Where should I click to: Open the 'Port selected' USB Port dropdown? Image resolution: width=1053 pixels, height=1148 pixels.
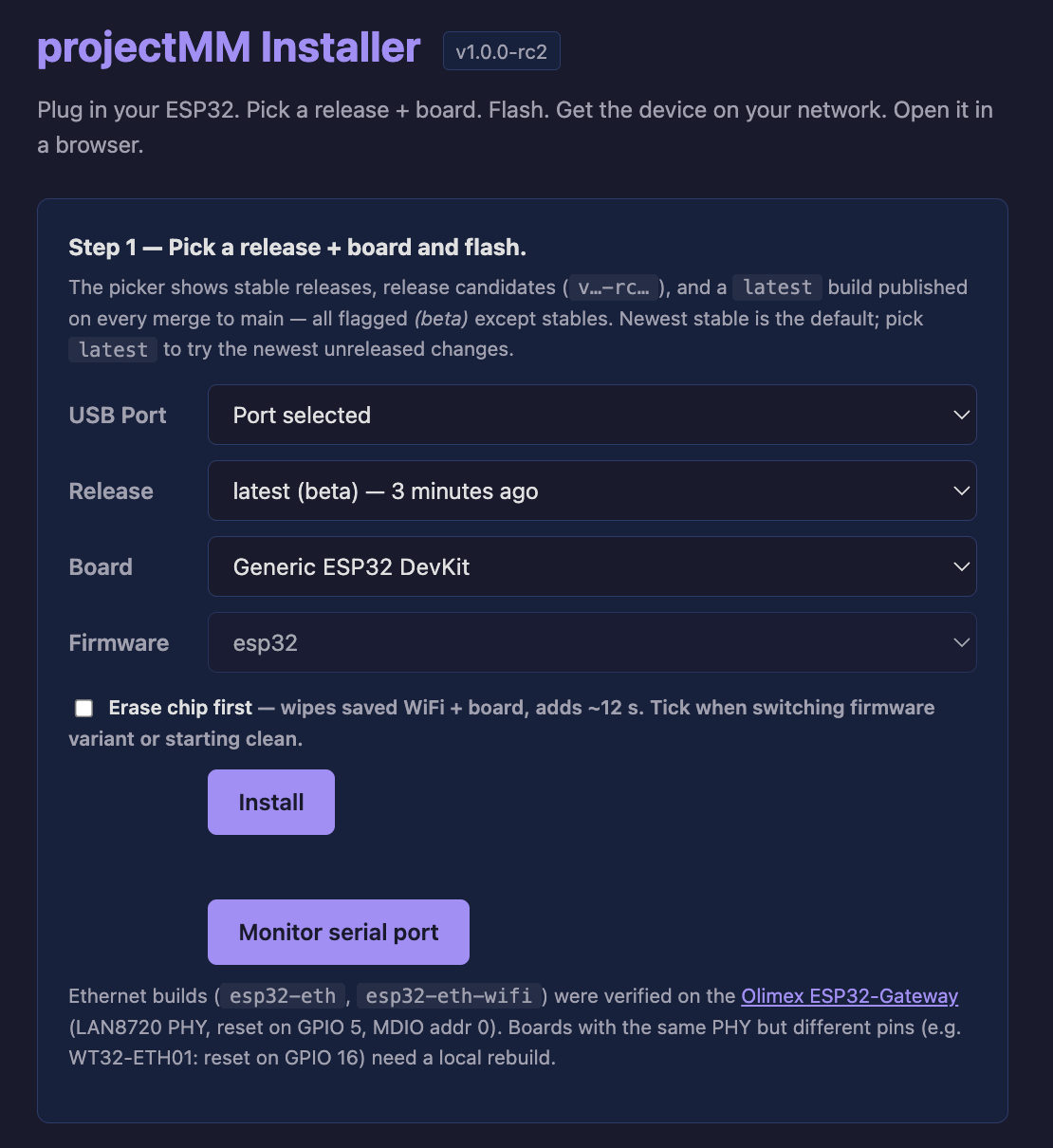[592, 415]
